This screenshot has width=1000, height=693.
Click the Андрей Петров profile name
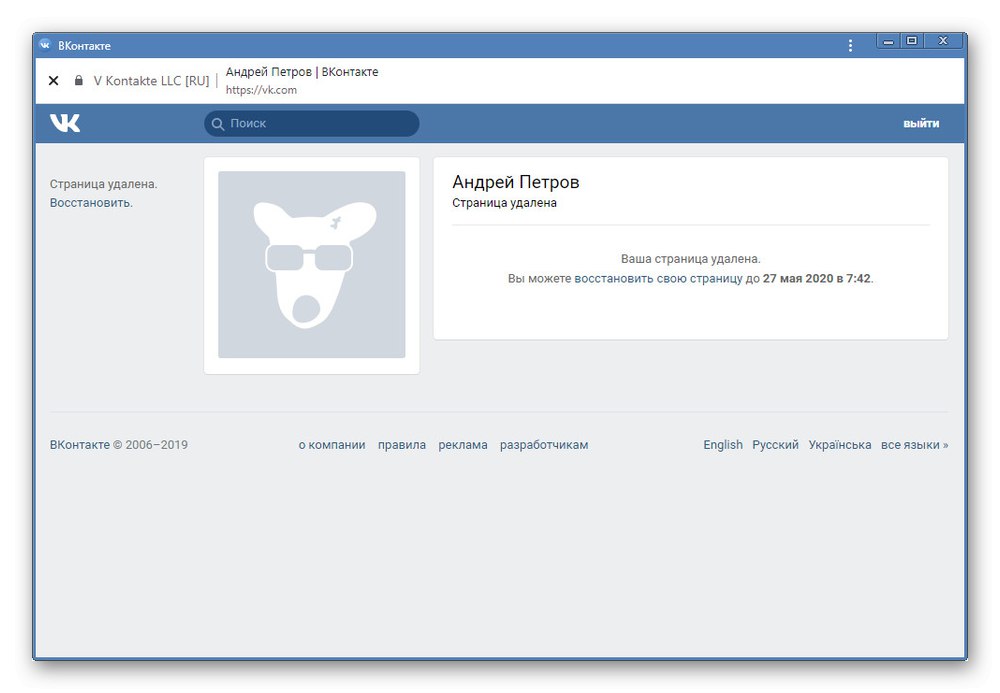[515, 182]
